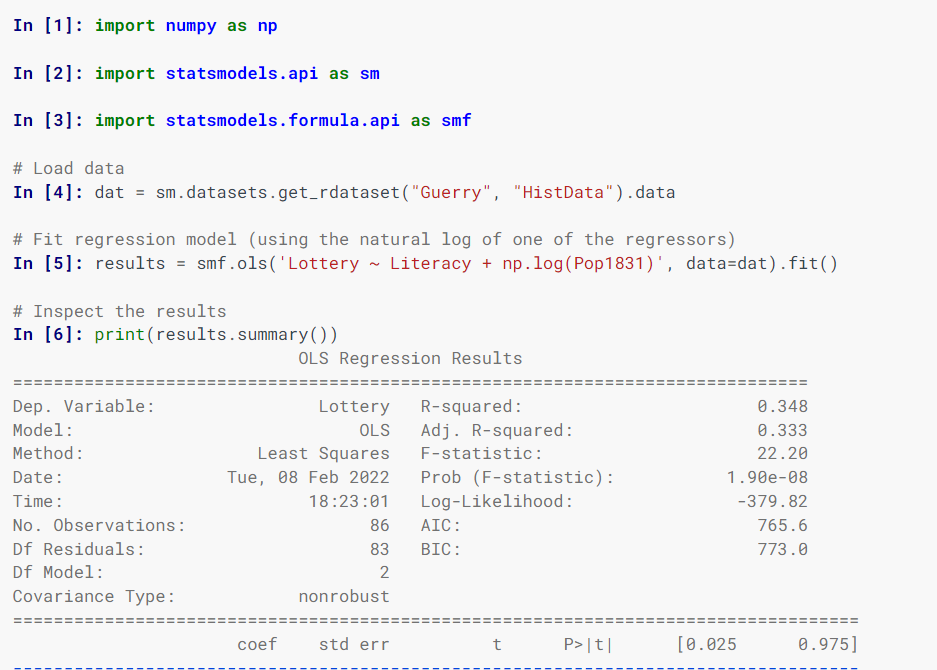Click the R-squared value 0.348
Viewport: 937px width, 670px height.
click(782, 406)
